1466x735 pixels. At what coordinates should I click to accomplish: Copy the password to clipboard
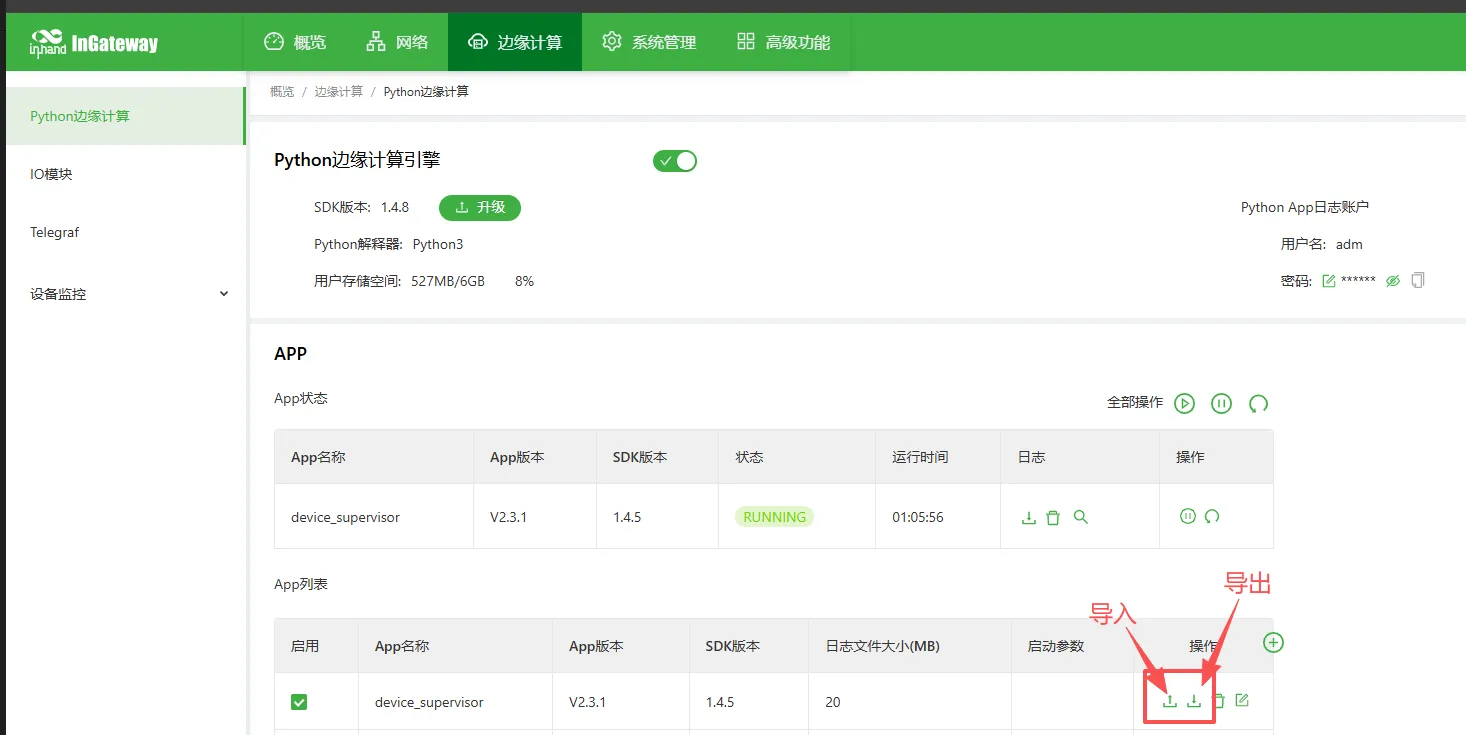pyautogui.click(x=1418, y=281)
